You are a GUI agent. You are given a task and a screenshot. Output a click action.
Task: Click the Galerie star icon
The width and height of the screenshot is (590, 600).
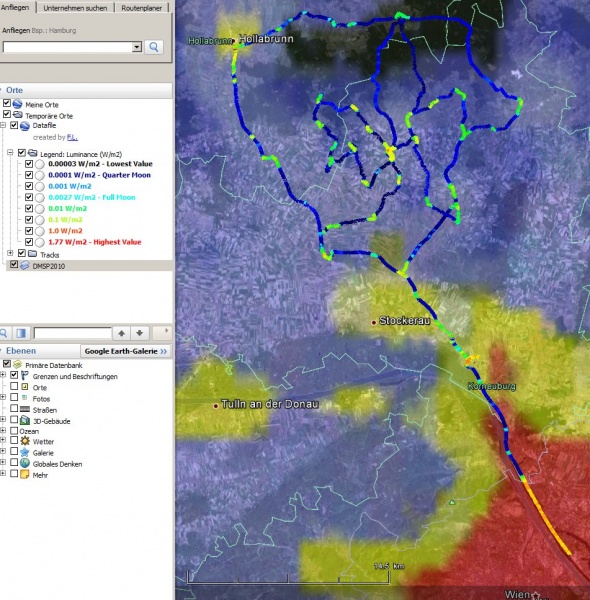point(25,452)
